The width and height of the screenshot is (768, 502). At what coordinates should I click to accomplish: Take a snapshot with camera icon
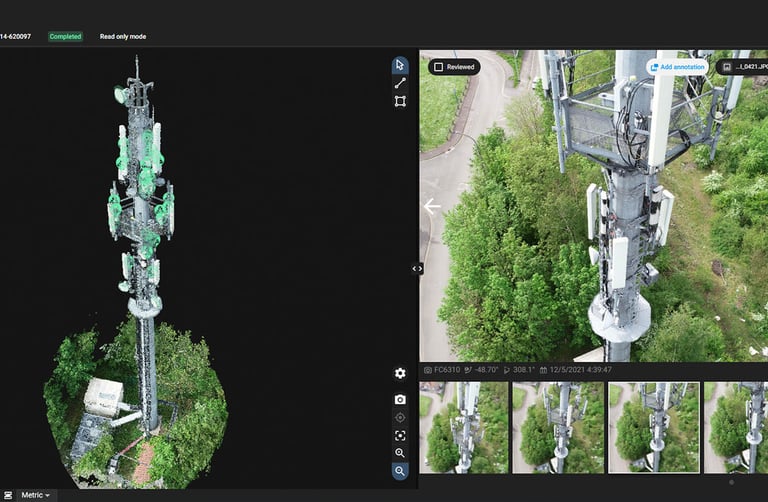pyautogui.click(x=400, y=400)
